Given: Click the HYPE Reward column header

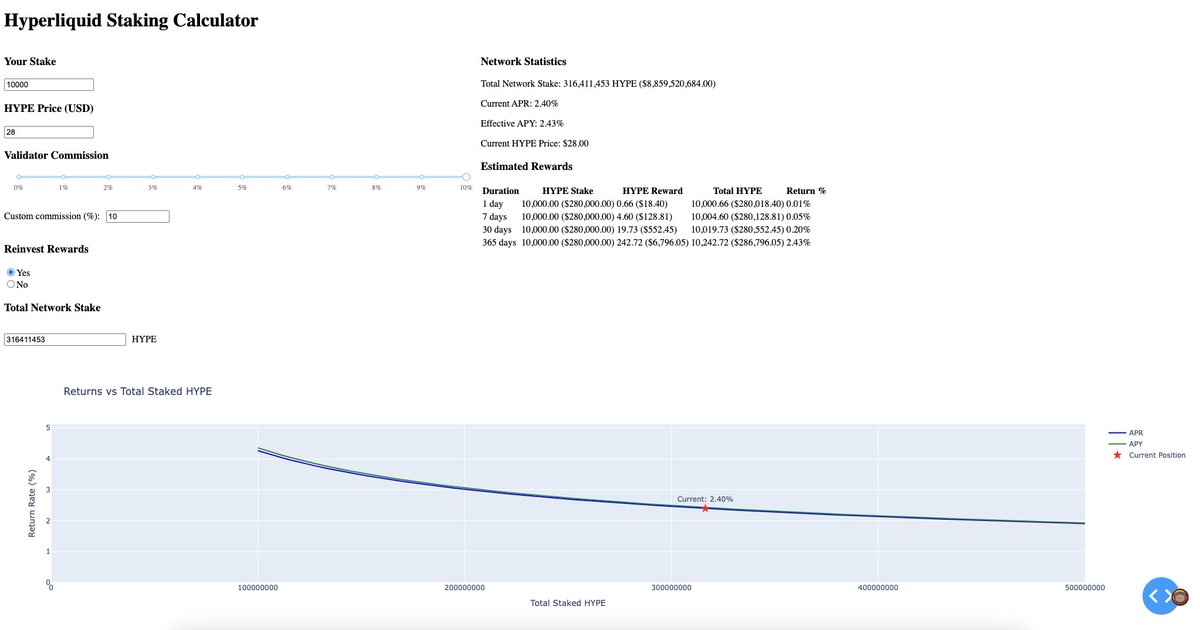Looking at the screenshot, I should [653, 190].
